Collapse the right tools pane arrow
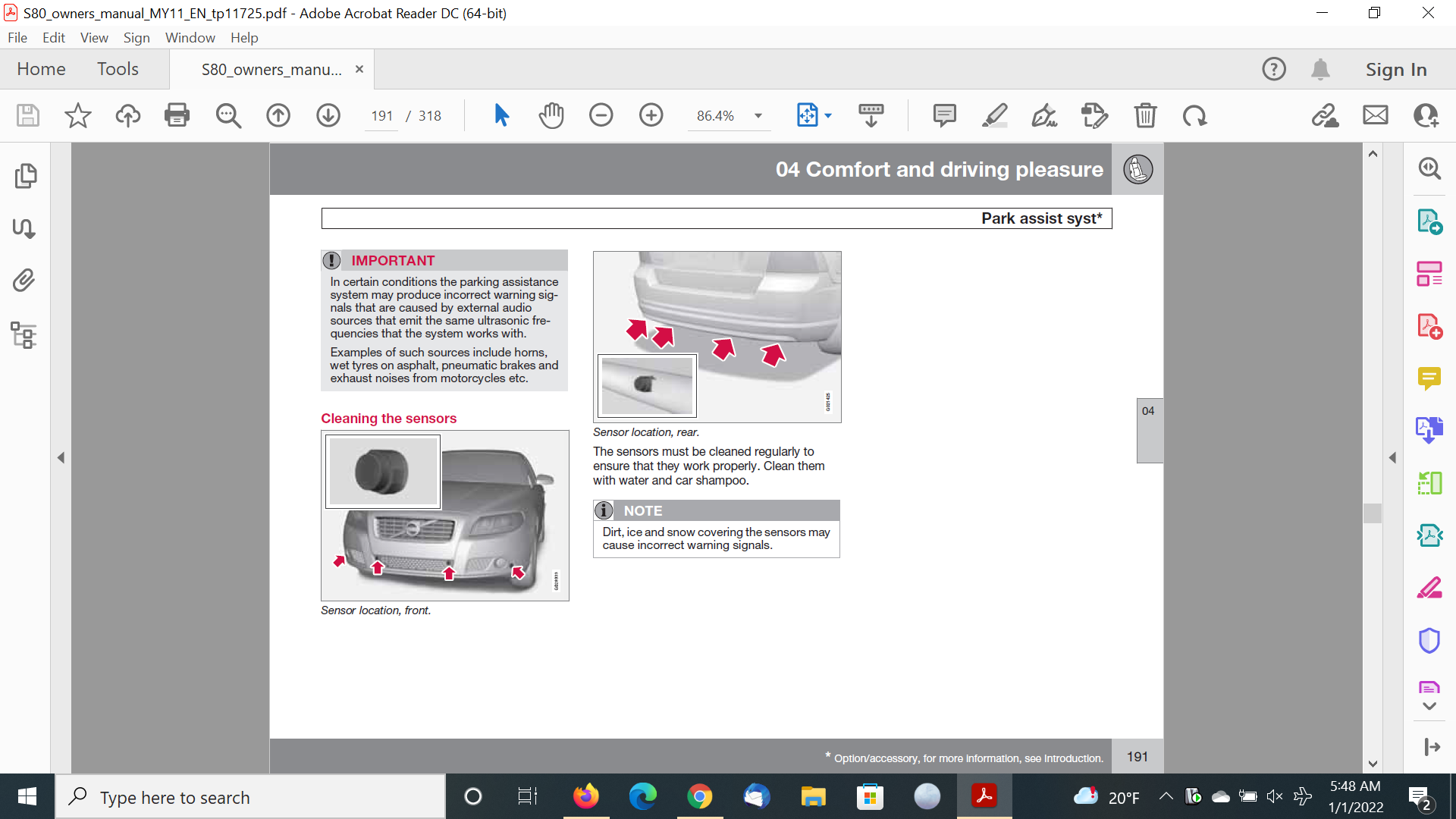 click(x=1392, y=458)
